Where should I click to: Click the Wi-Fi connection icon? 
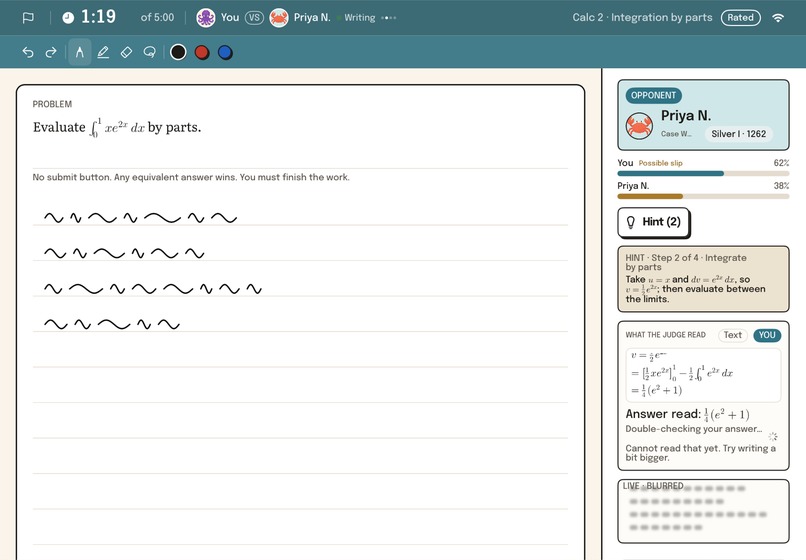[x=778, y=18]
